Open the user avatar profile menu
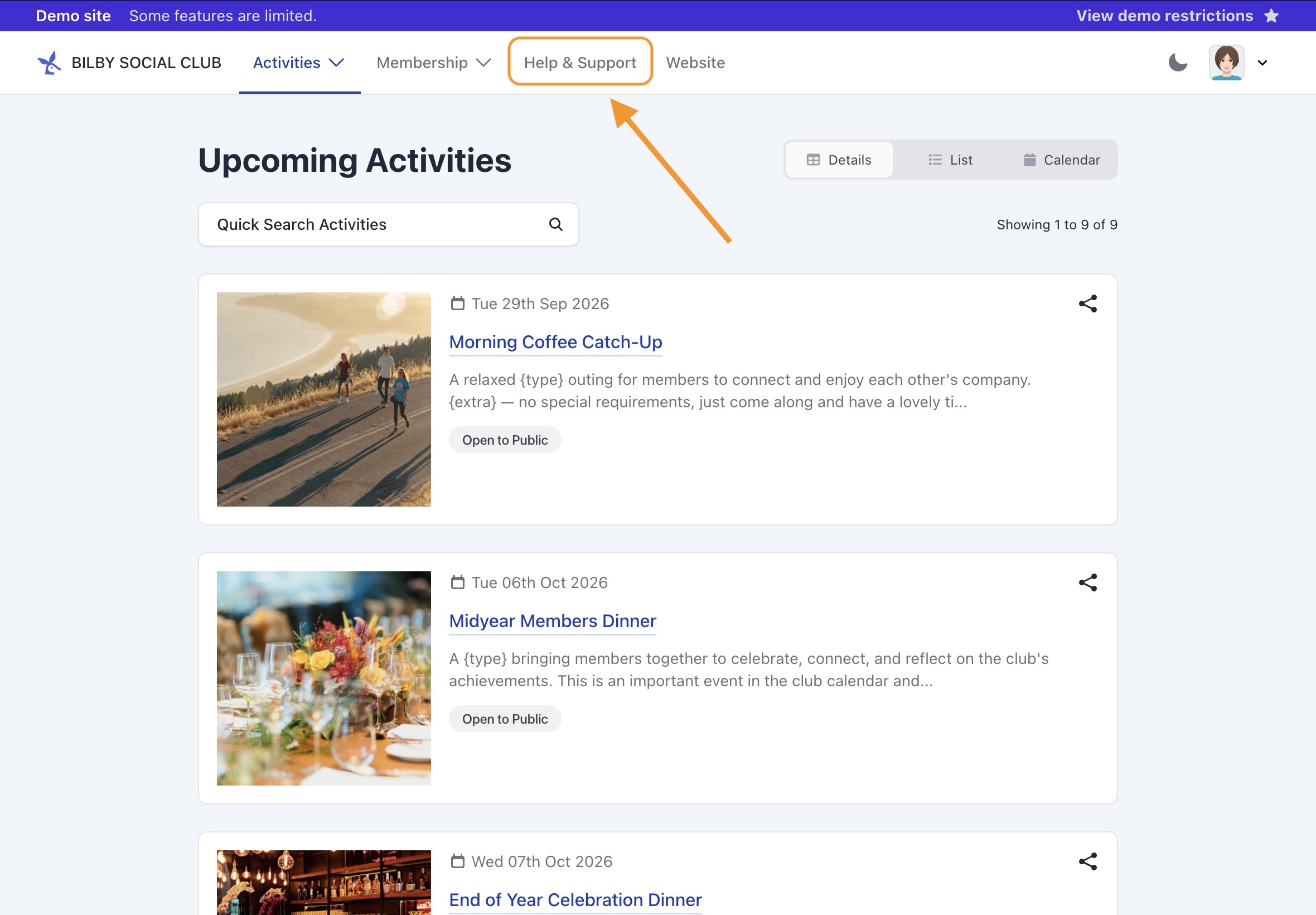This screenshot has width=1316, height=915. click(x=1226, y=62)
